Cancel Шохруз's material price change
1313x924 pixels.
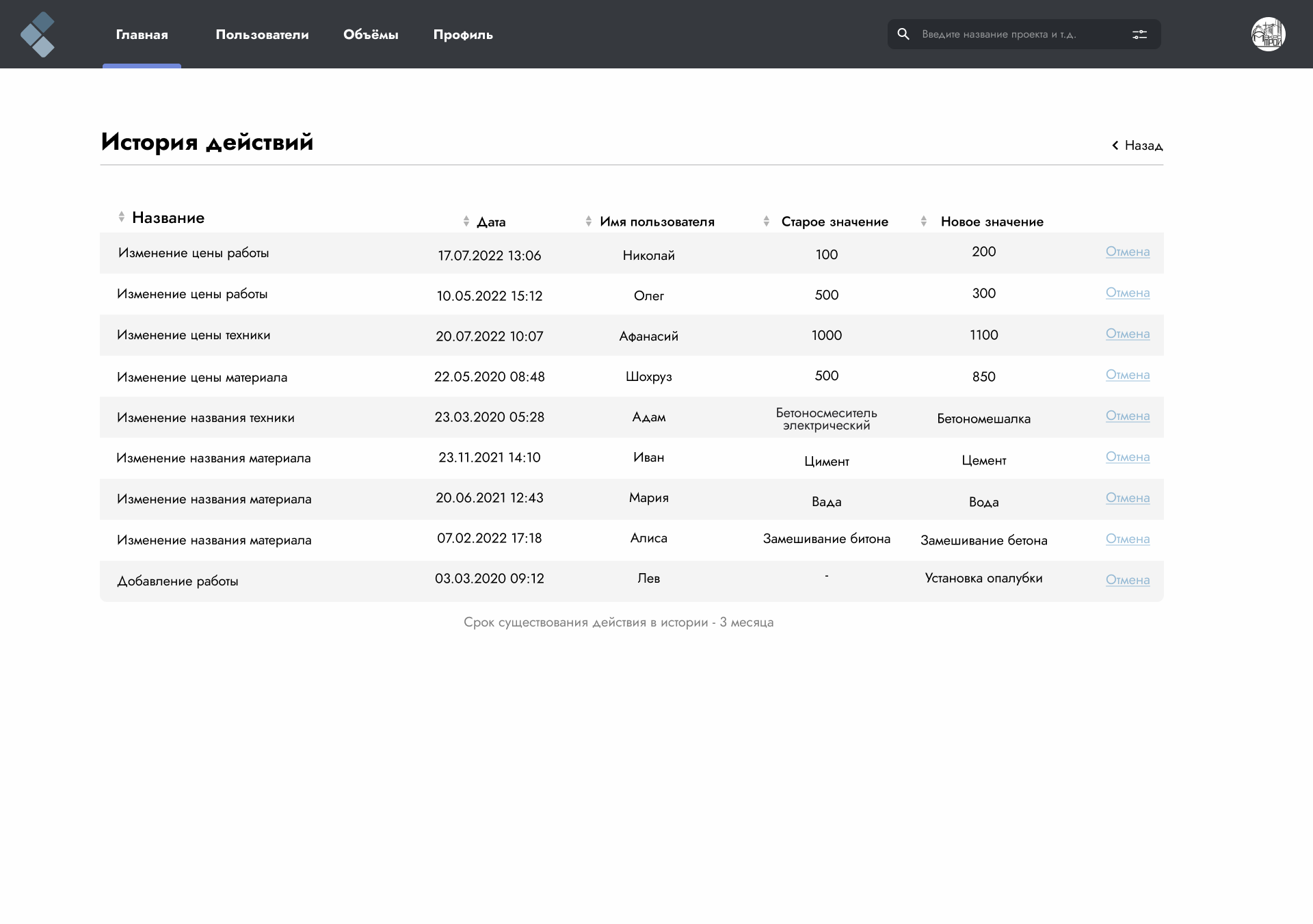point(1128,375)
